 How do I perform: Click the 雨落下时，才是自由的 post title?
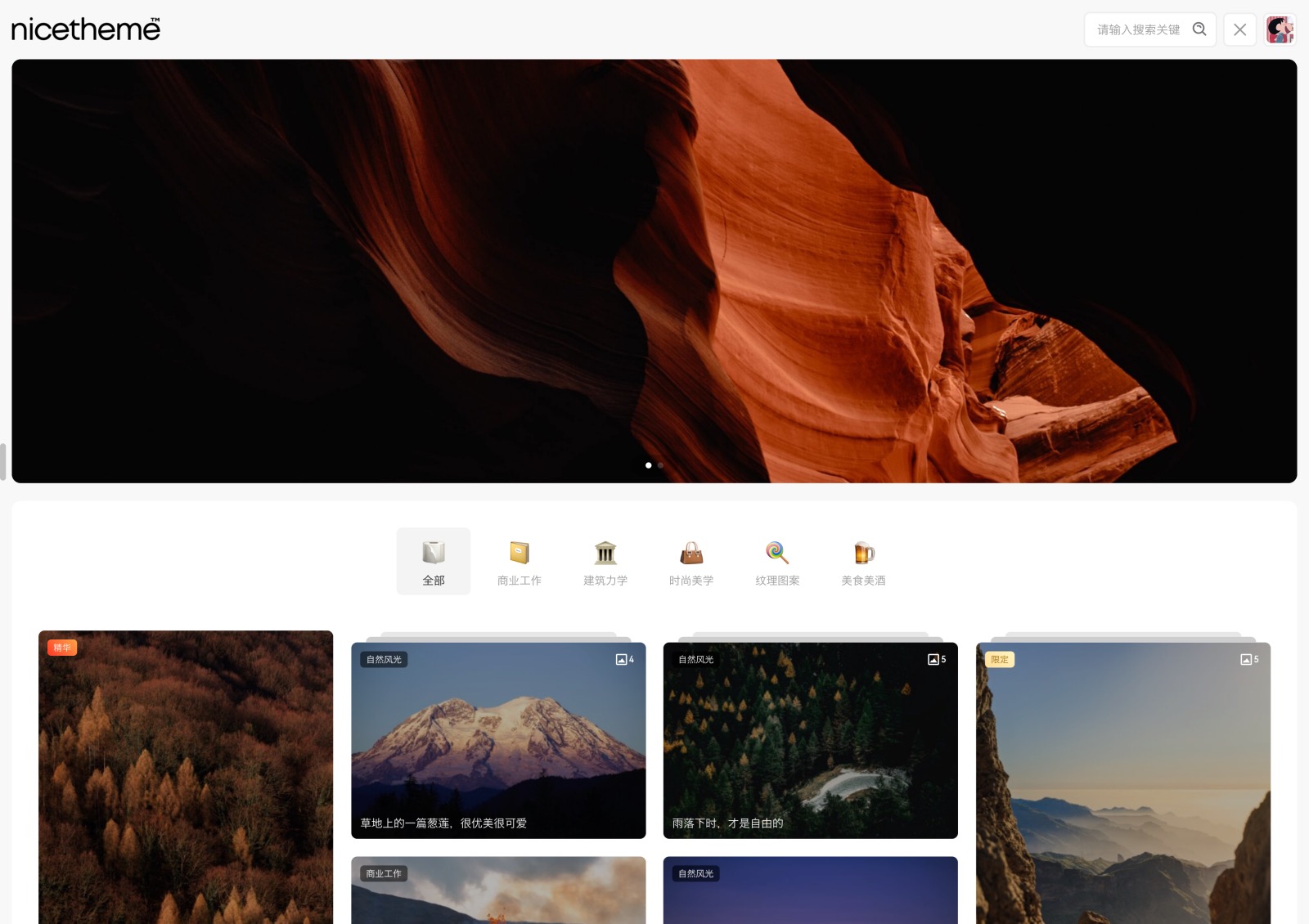click(x=727, y=823)
